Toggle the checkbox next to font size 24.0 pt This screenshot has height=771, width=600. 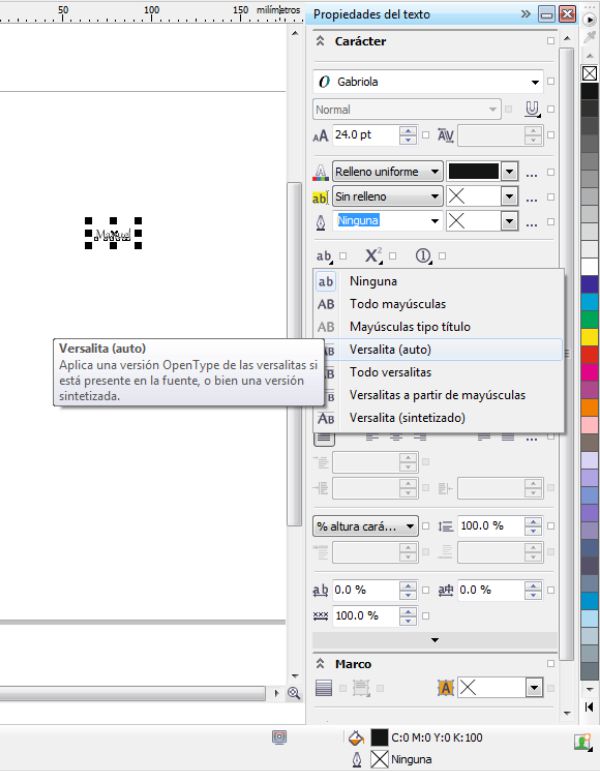(426, 135)
